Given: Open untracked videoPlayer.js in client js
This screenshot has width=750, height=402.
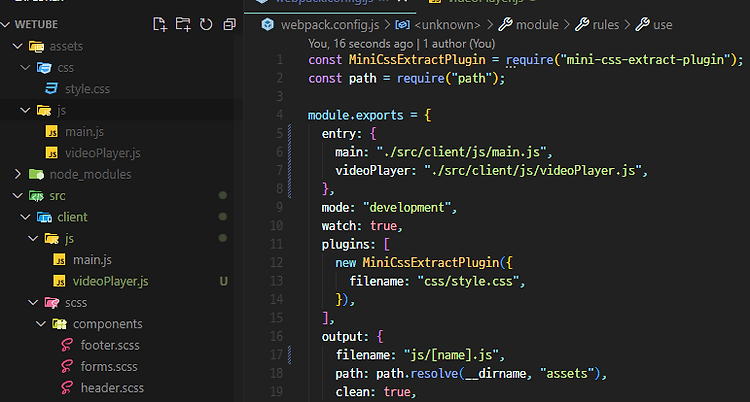Looking at the screenshot, I should tap(110, 281).
